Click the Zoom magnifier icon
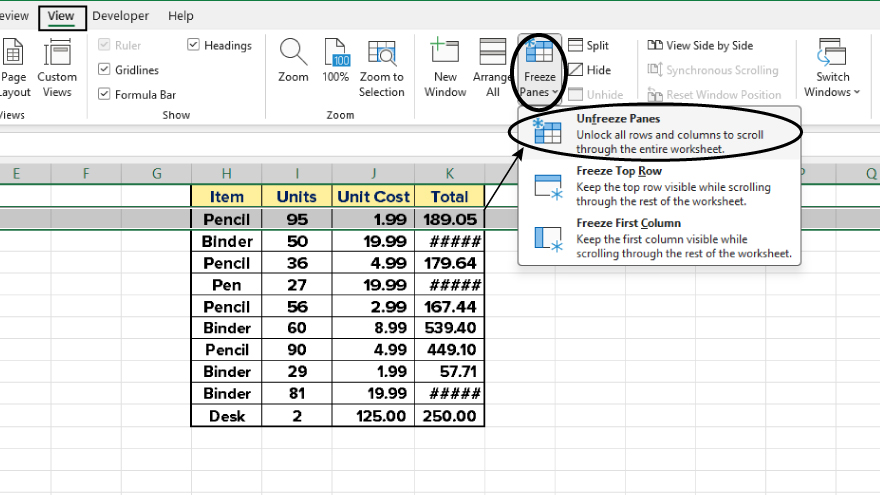Image resolution: width=880 pixels, height=495 pixels. (293, 52)
